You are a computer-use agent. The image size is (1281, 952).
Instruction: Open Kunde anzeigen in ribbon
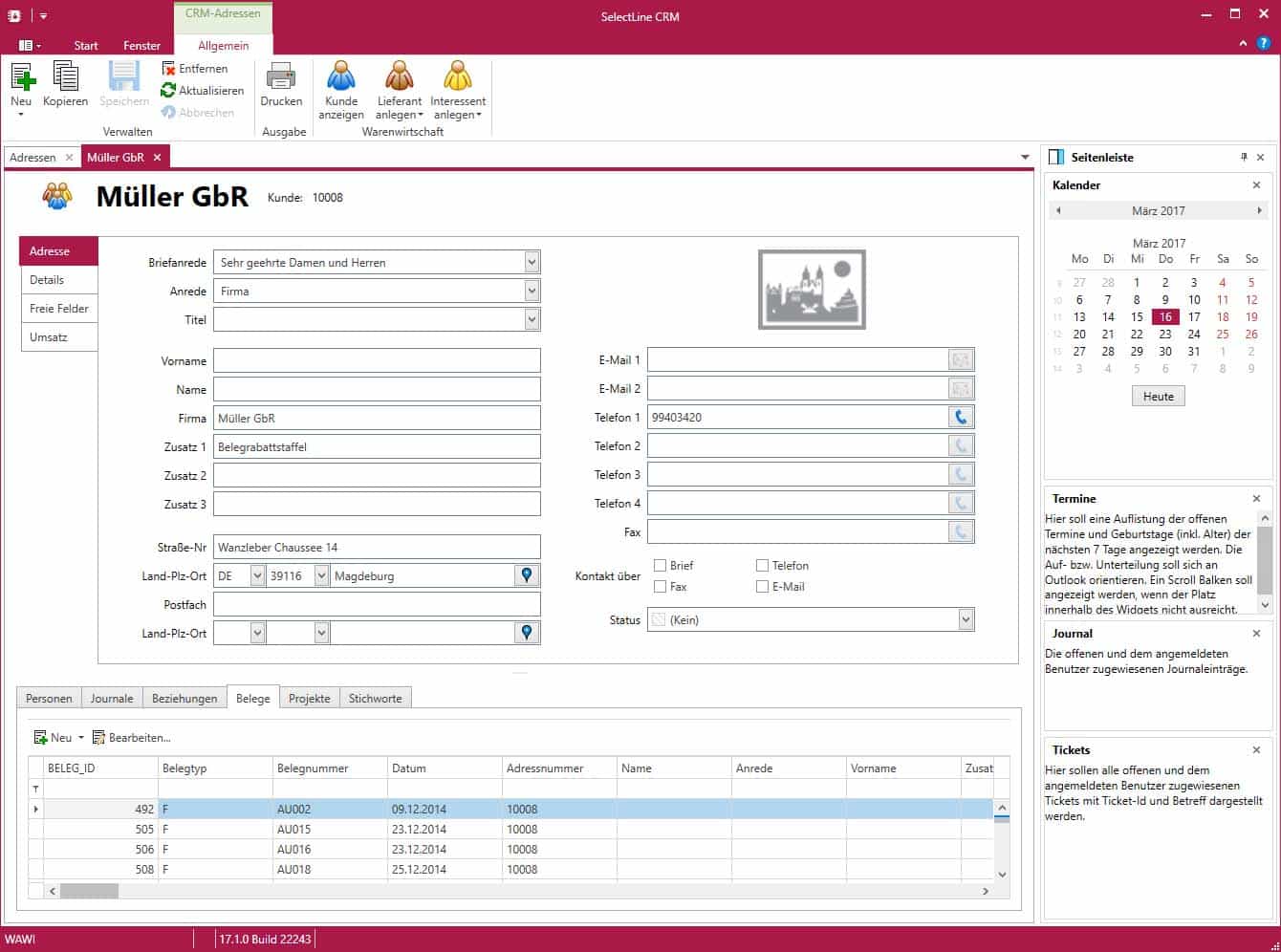point(341,76)
